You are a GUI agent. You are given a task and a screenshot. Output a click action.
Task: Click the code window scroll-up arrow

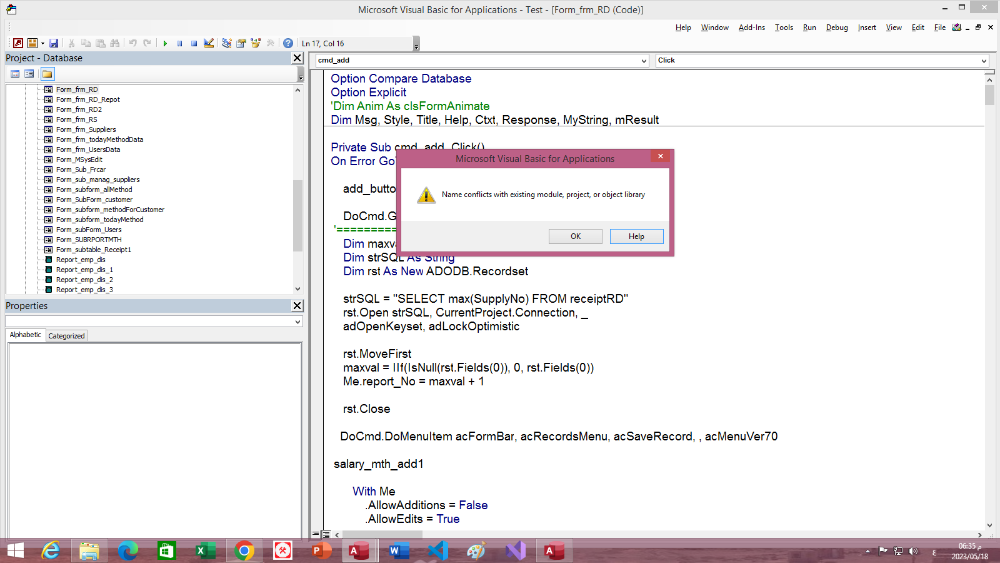(x=989, y=80)
